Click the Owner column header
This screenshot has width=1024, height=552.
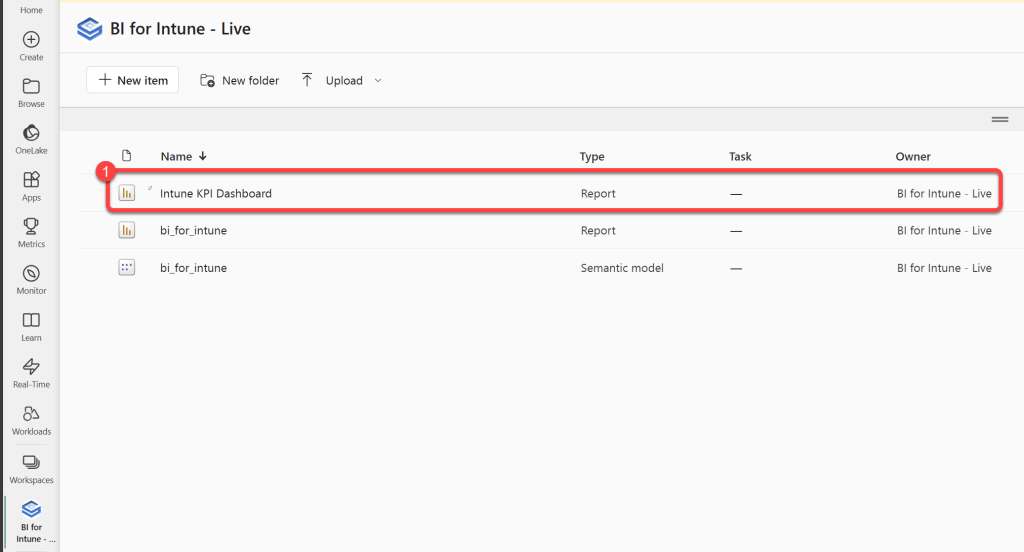click(913, 156)
